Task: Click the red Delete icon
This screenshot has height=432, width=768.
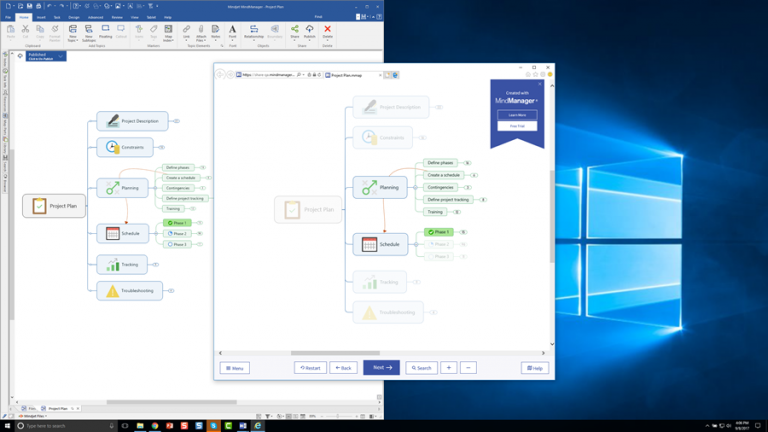Action: coord(327,31)
